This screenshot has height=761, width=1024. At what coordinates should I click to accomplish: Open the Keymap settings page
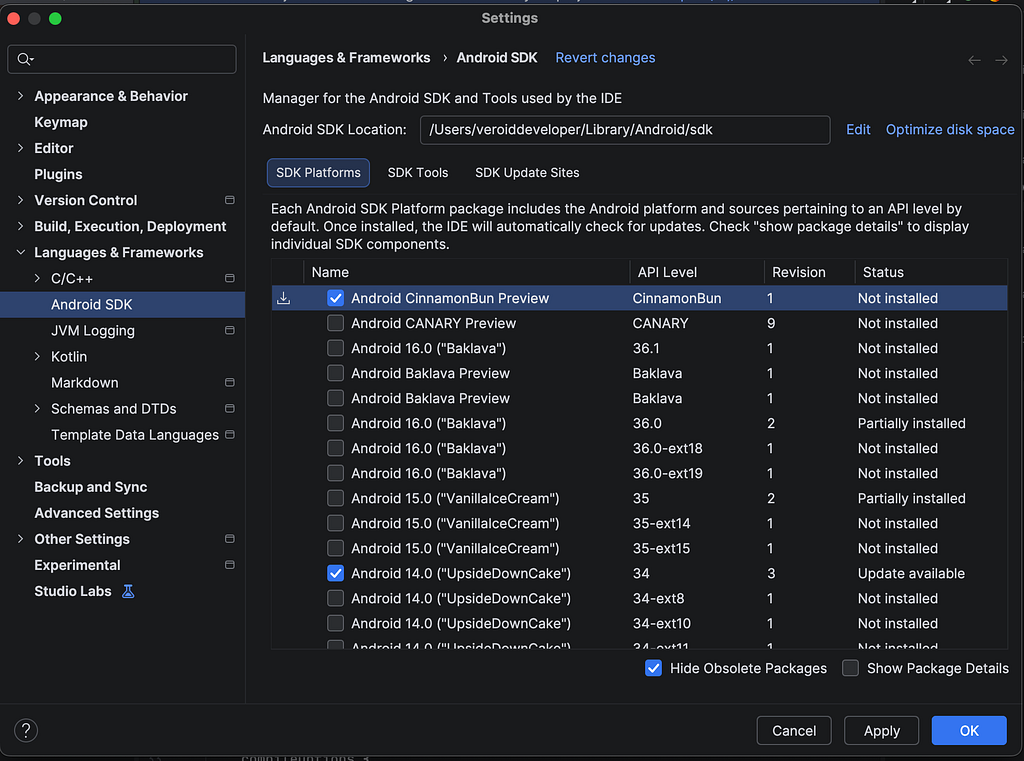61,122
